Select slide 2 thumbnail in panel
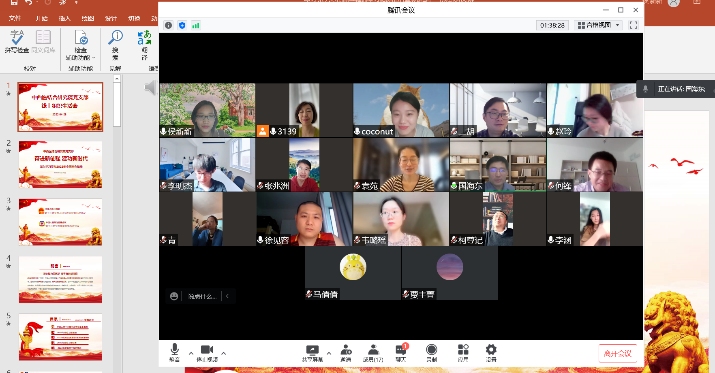Viewport: 715px width, 373px height. [60, 165]
